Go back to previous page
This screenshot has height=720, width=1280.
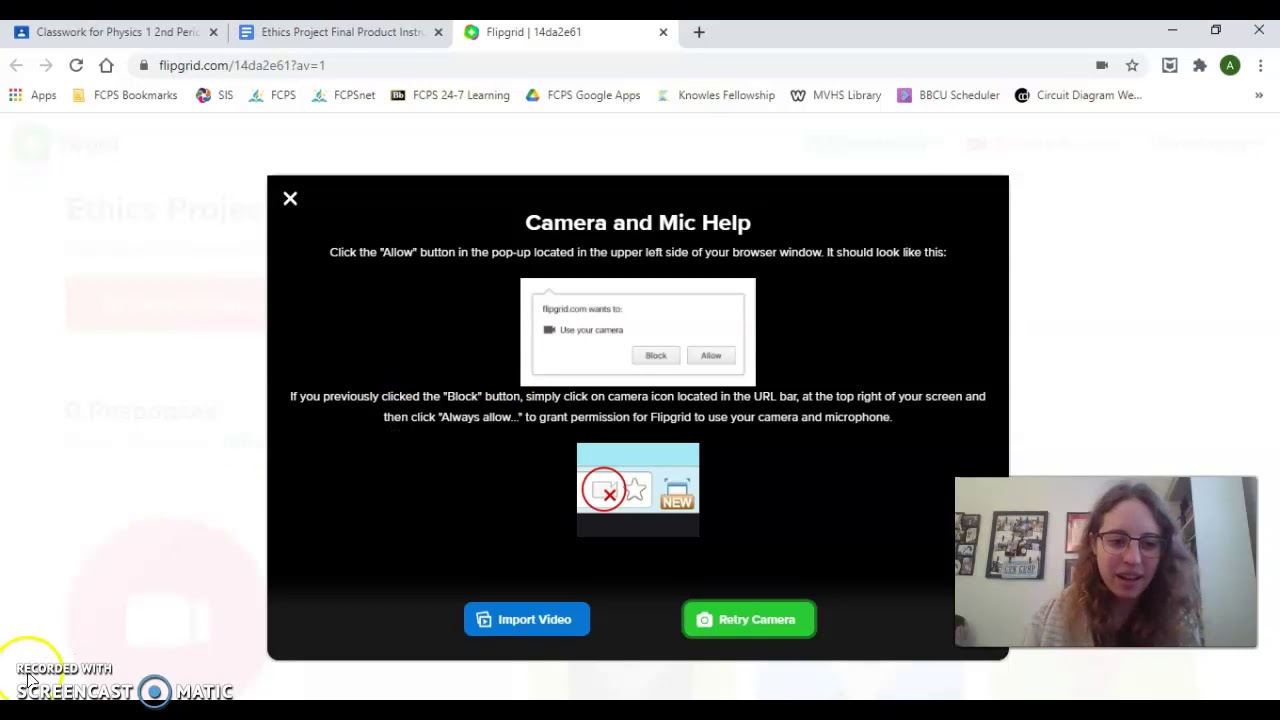[16, 65]
